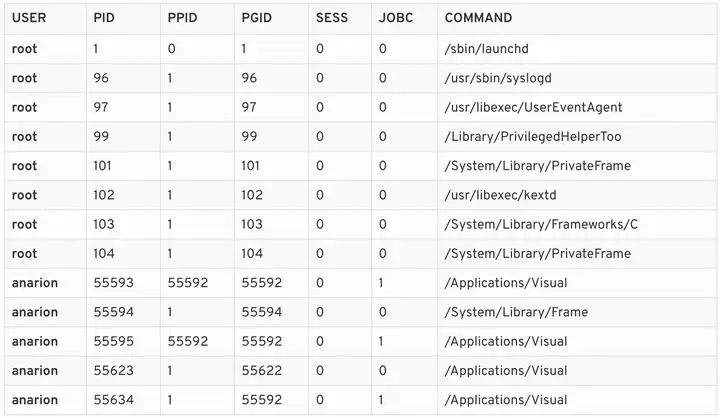Select the PPID column header

(x=182, y=18)
